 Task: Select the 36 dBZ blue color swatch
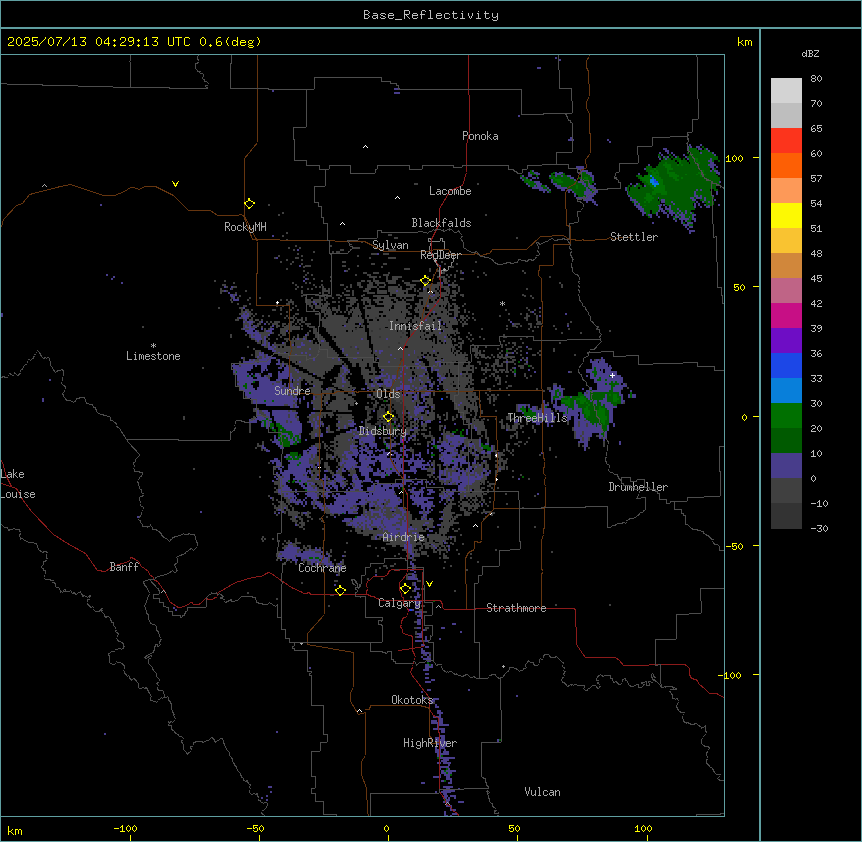(x=786, y=365)
